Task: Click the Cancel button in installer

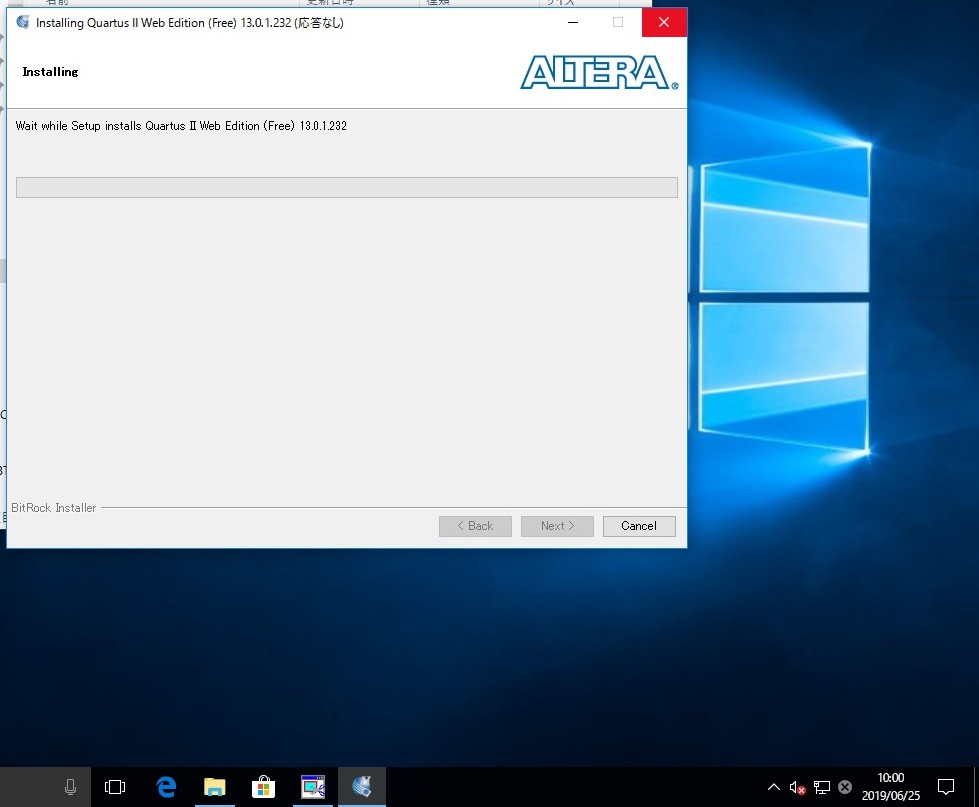Action: (x=639, y=526)
